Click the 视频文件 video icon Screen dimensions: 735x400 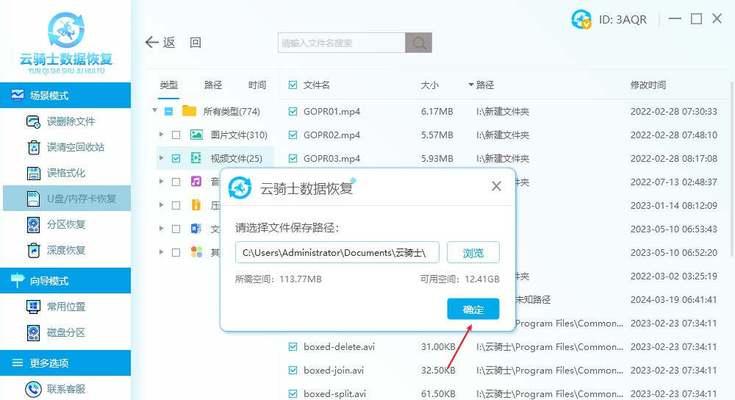pyautogui.click(x=196, y=158)
